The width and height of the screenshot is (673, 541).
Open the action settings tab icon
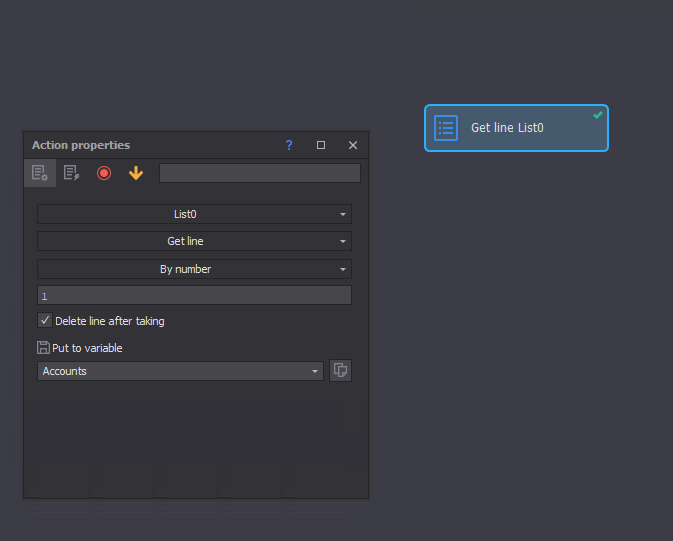[40, 173]
